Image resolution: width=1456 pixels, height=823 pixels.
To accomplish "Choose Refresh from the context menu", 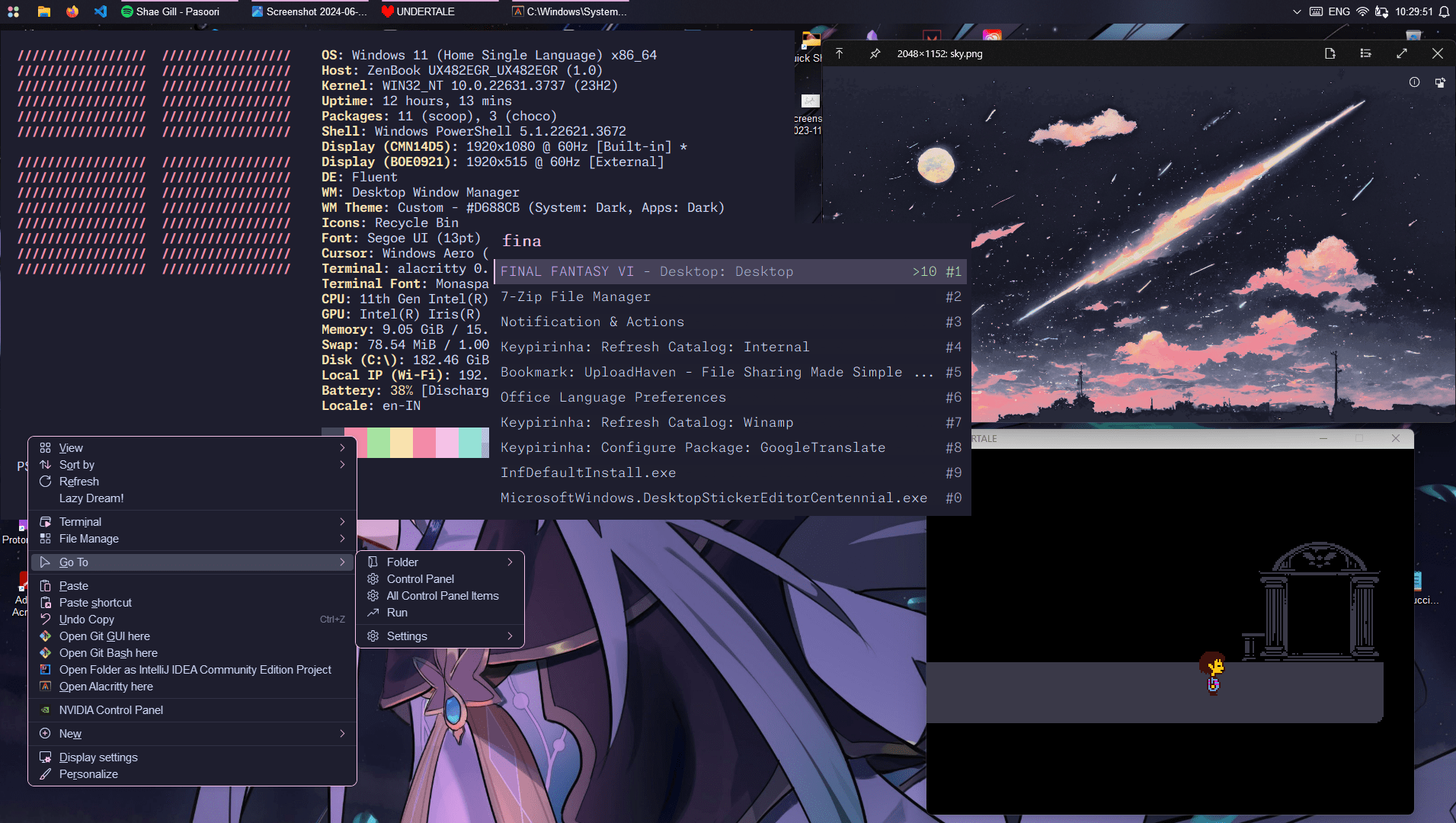I will pos(192,482).
